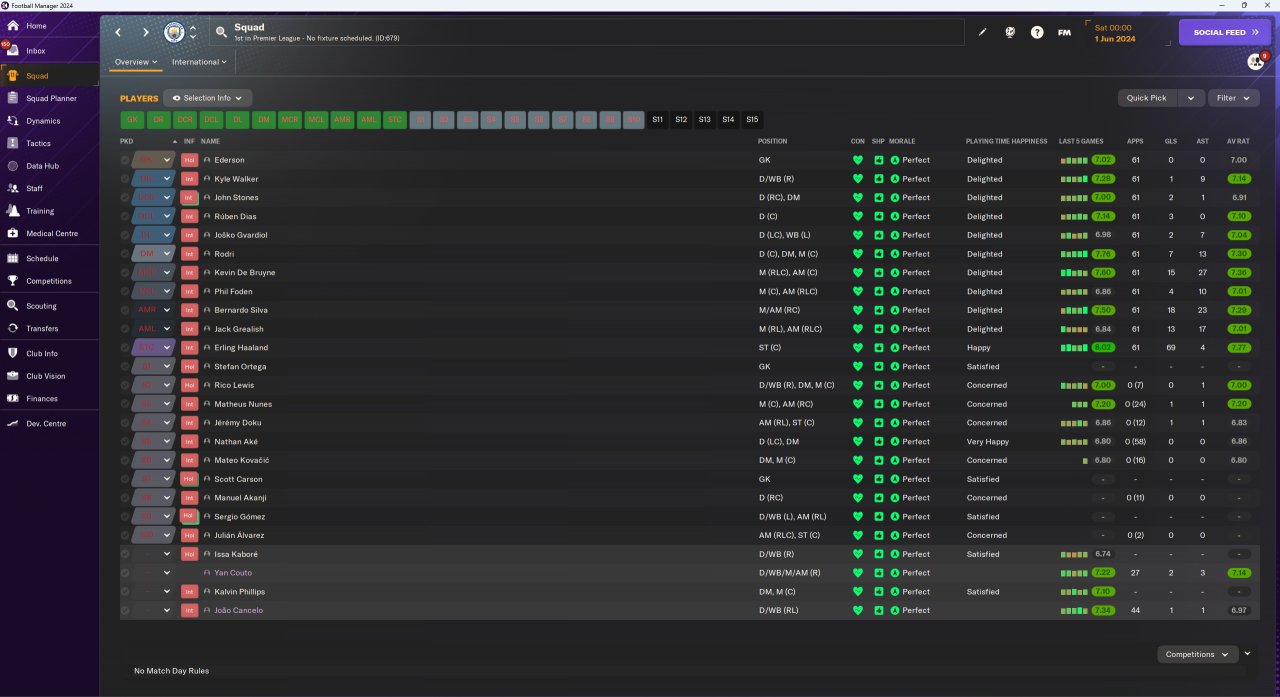Toggle picked circle for Yan Couto
The height and width of the screenshot is (697, 1280).
tap(125, 573)
